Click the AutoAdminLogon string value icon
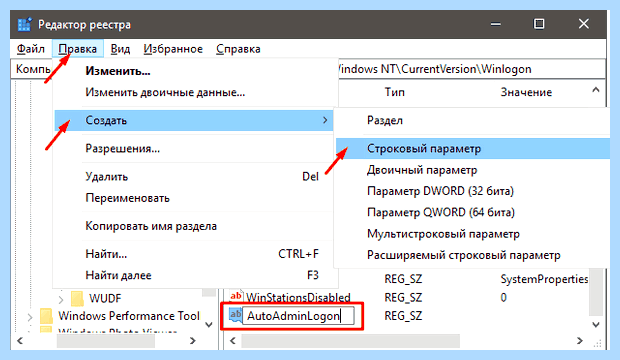Screen dimensions: 620x360 click(235, 315)
